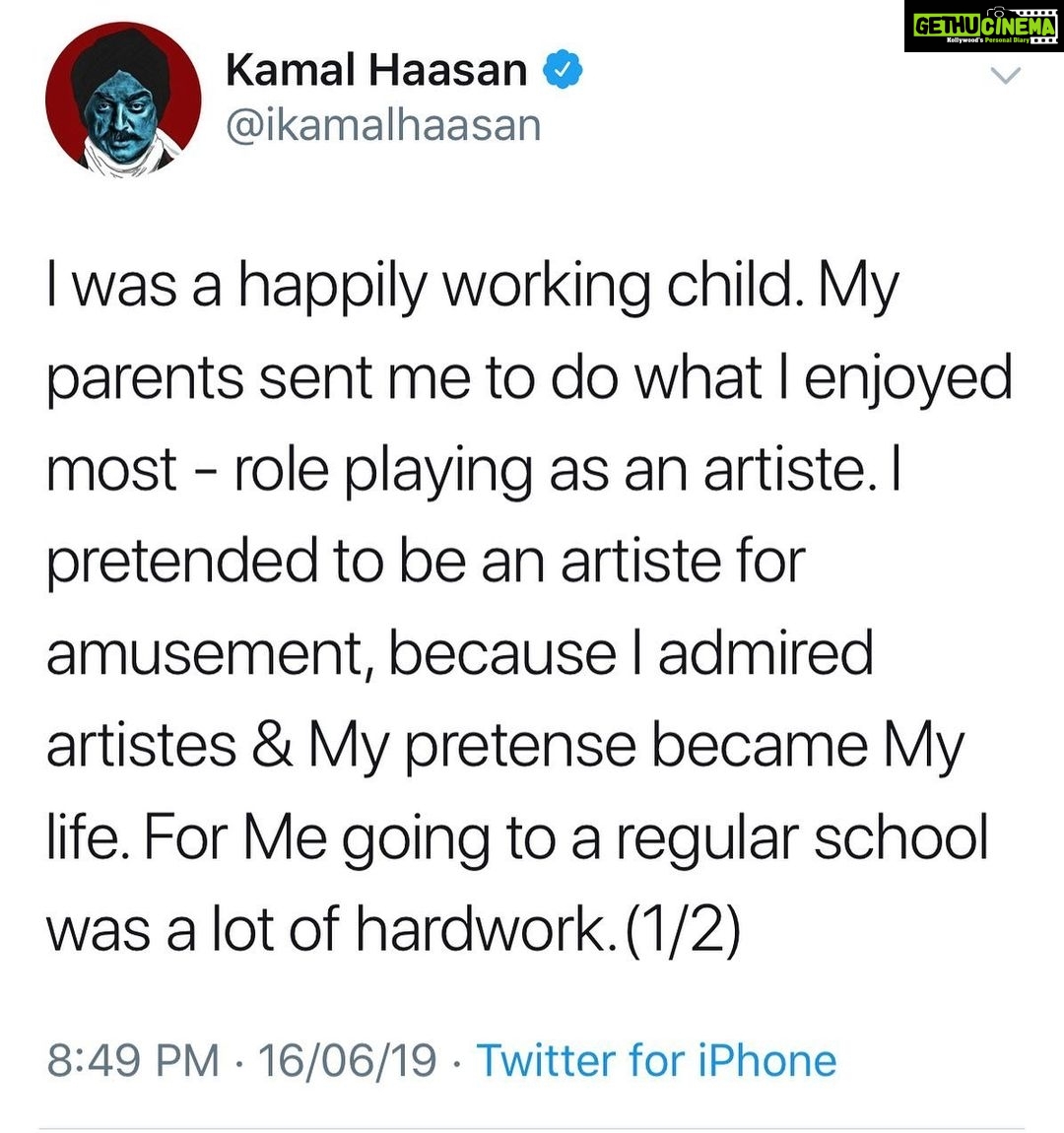The height and width of the screenshot is (1133, 1064).
Task: Click the blue verified badge
Action: 563,70
